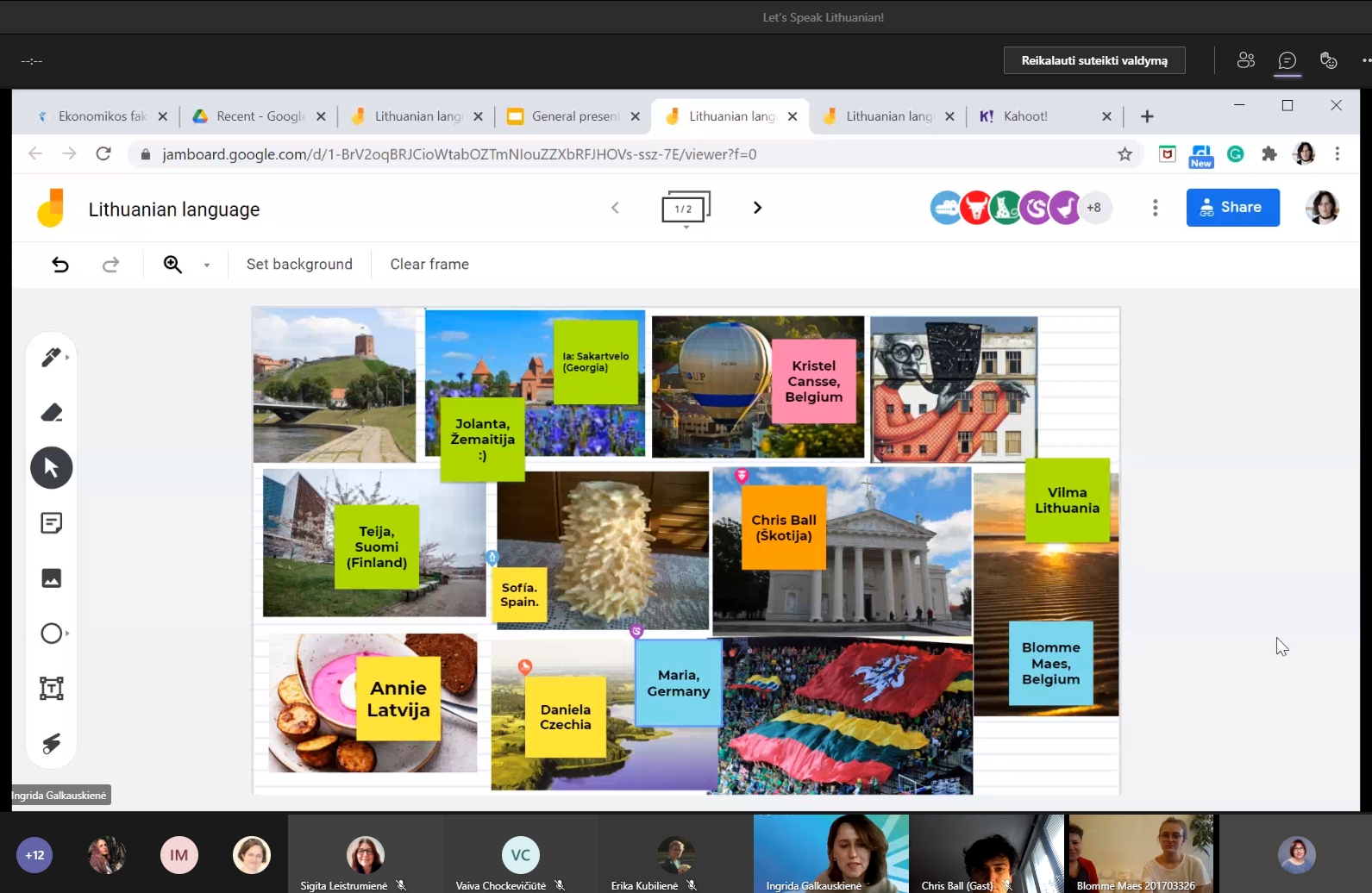Select the Pen tool in Jamboard toolbar
The width and height of the screenshot is (1372, 893).
click(51, 357)
